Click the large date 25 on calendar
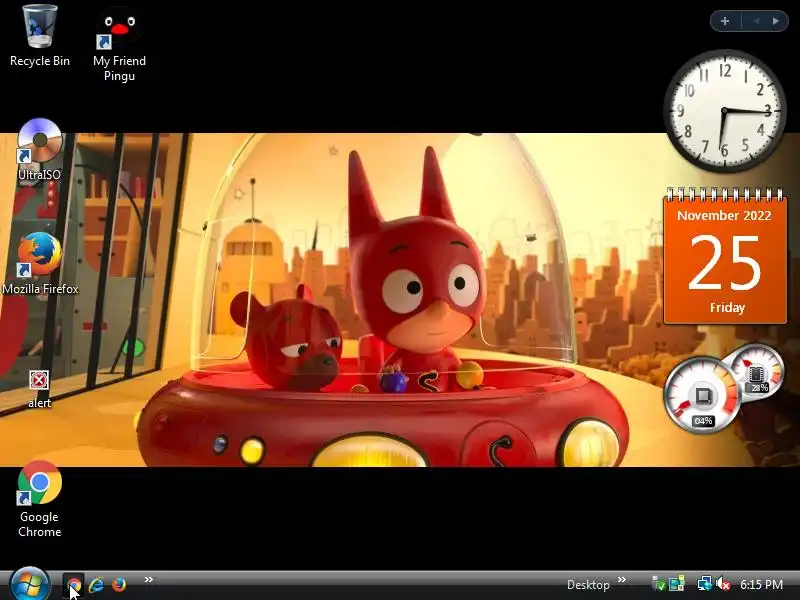This screenshot has width=800, height=600. click(724, 263)
